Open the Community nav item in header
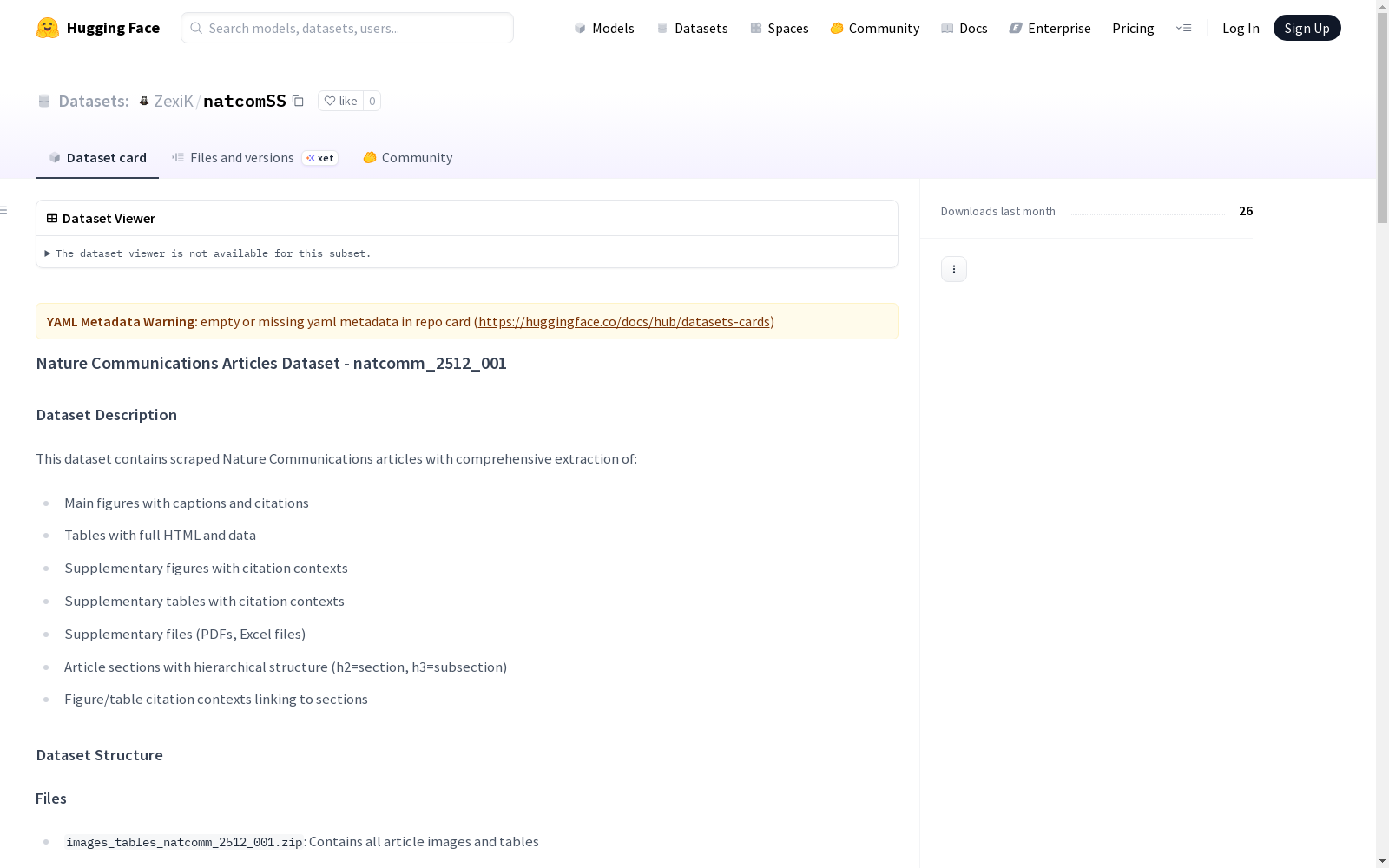 pos(874,28)
